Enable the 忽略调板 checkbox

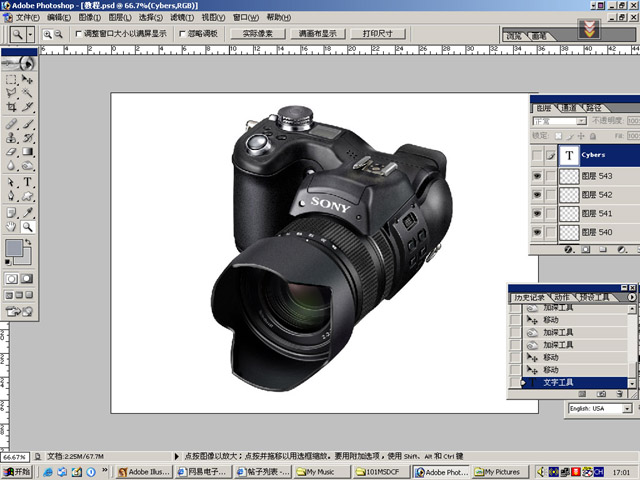[x=182, y=34]
